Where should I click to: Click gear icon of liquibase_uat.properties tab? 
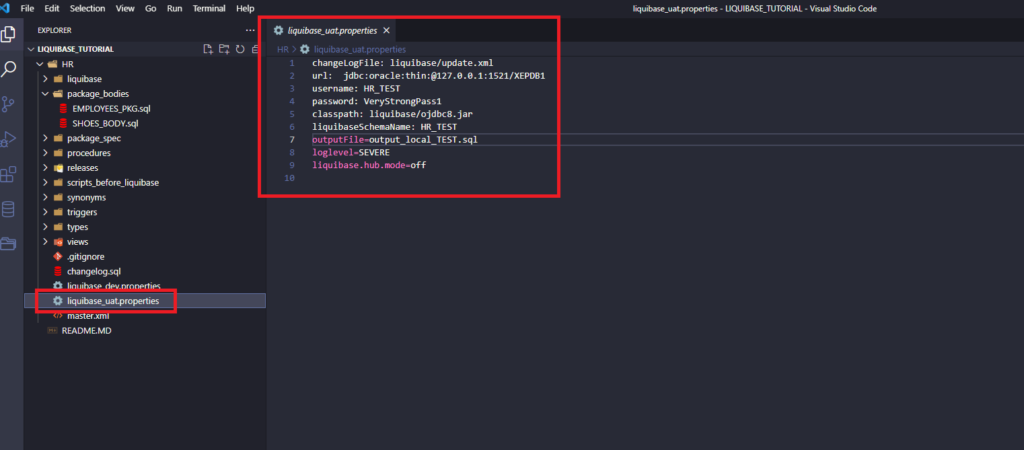tap(279, 30)
